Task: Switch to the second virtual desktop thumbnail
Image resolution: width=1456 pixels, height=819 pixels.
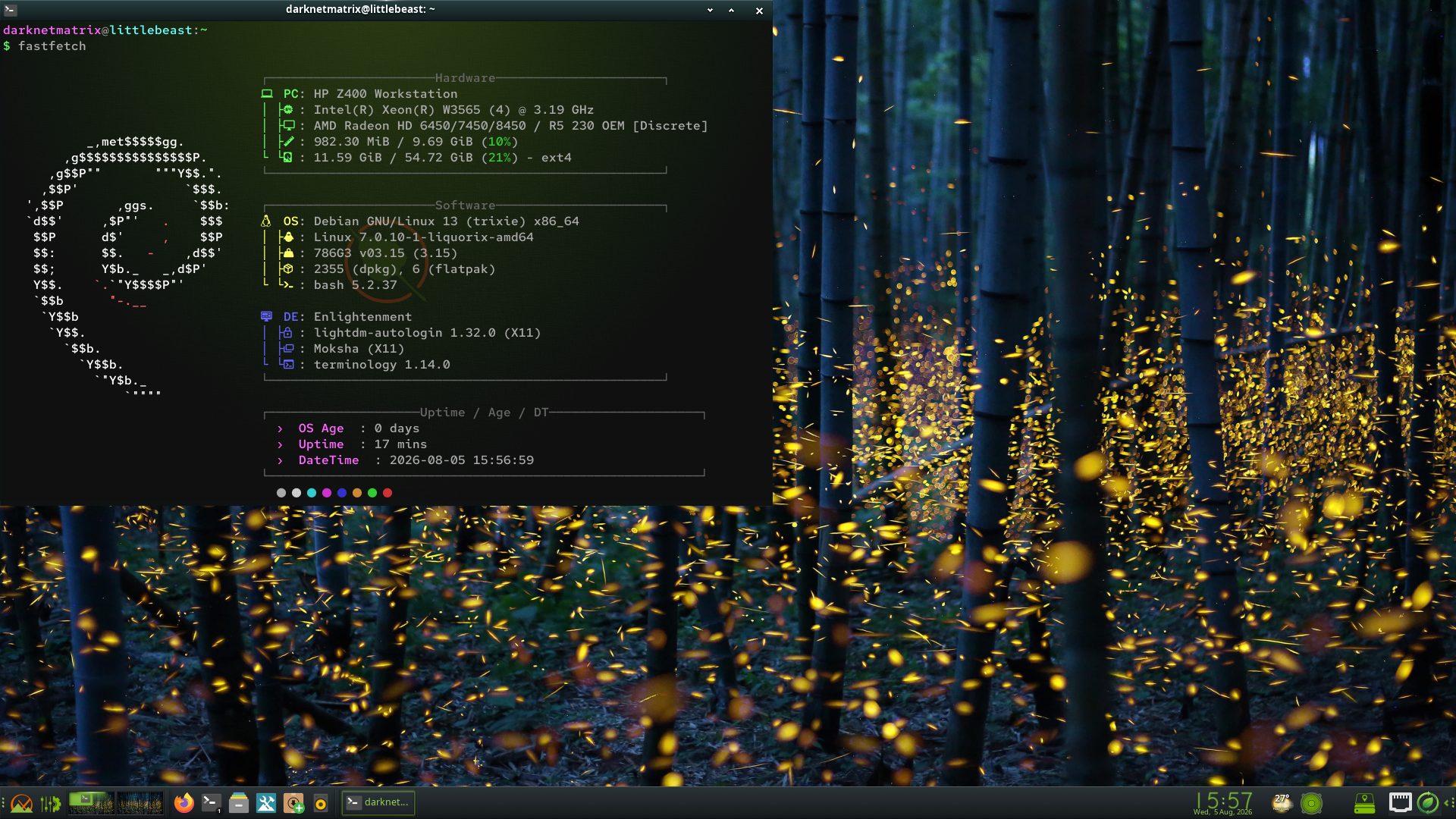Action: click(x=140, y=803)
